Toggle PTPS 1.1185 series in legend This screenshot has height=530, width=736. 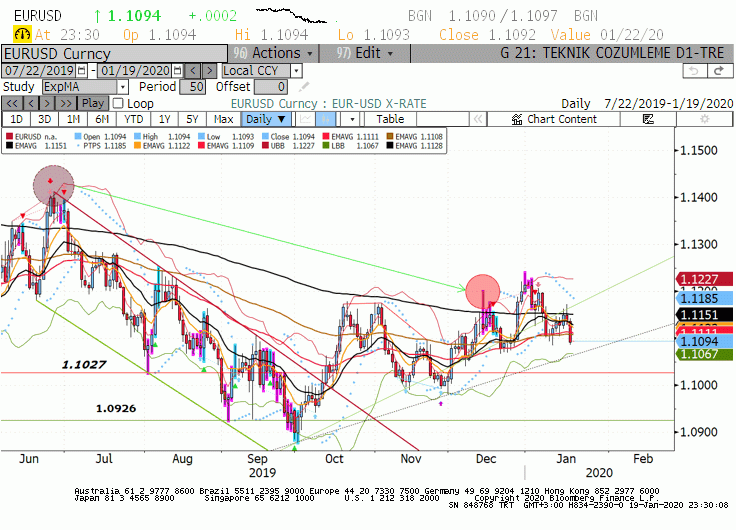tap(100, 146)
